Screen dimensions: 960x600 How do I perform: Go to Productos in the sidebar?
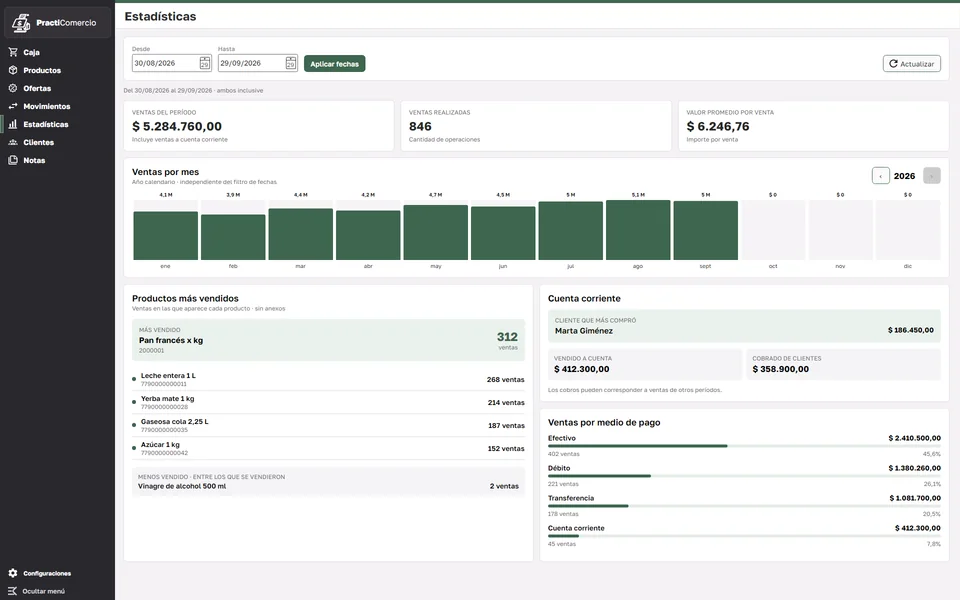58,70
